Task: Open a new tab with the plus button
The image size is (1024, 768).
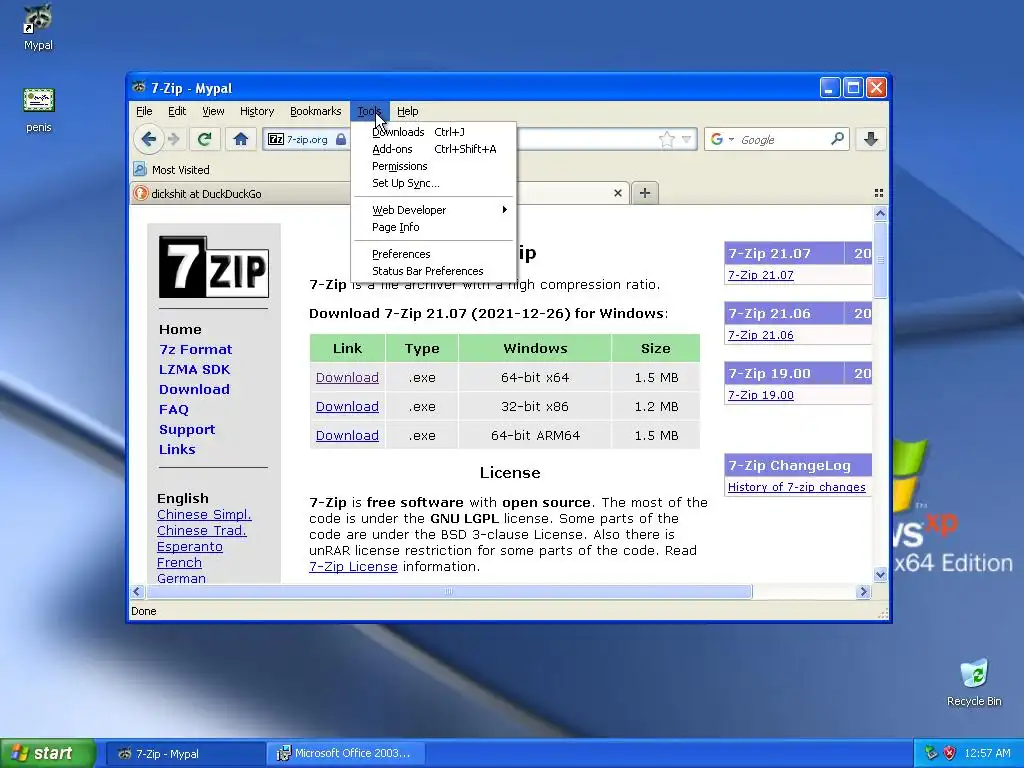Action: [645, 193]
